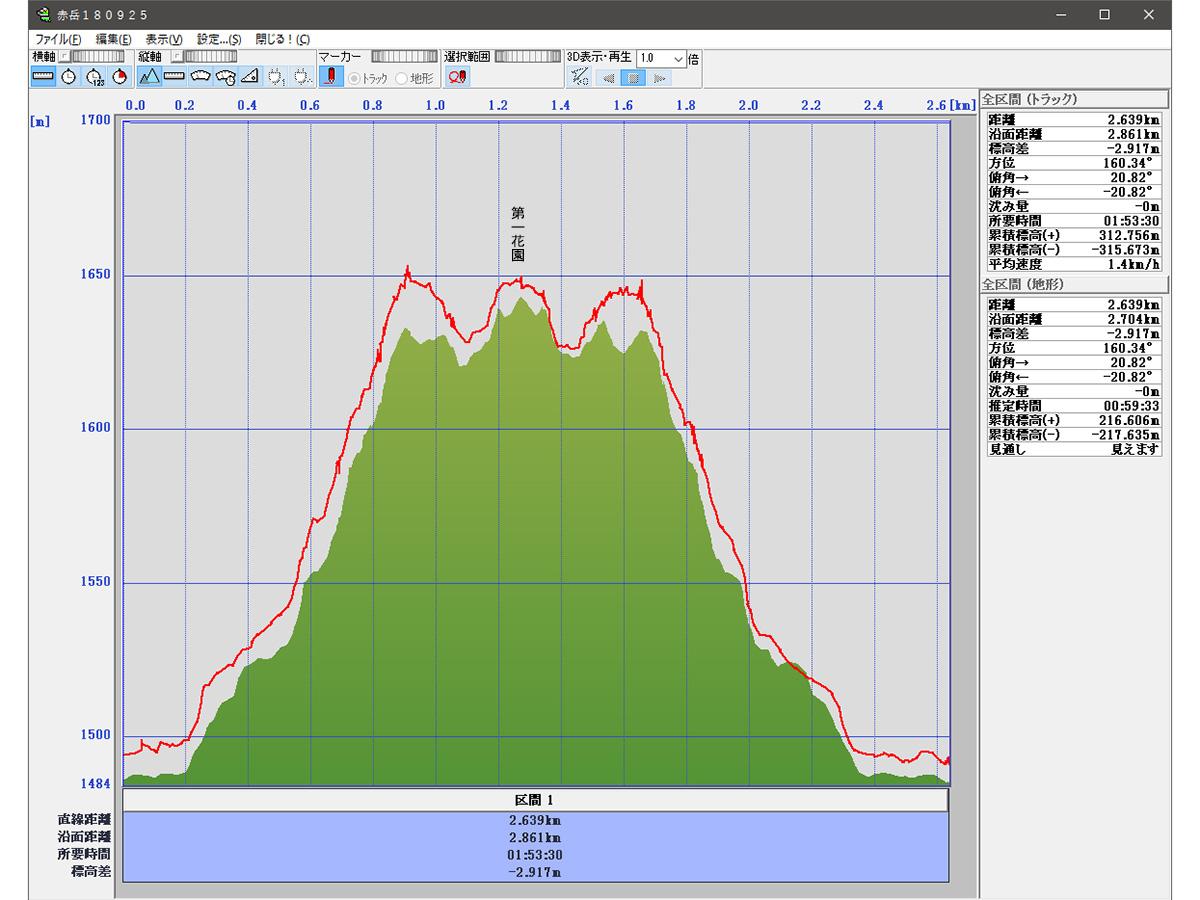This screenshot has height=900, width=1200.
Task: Select the horizontal axis distance ruler icon
Action: click(x=43, y=77)
